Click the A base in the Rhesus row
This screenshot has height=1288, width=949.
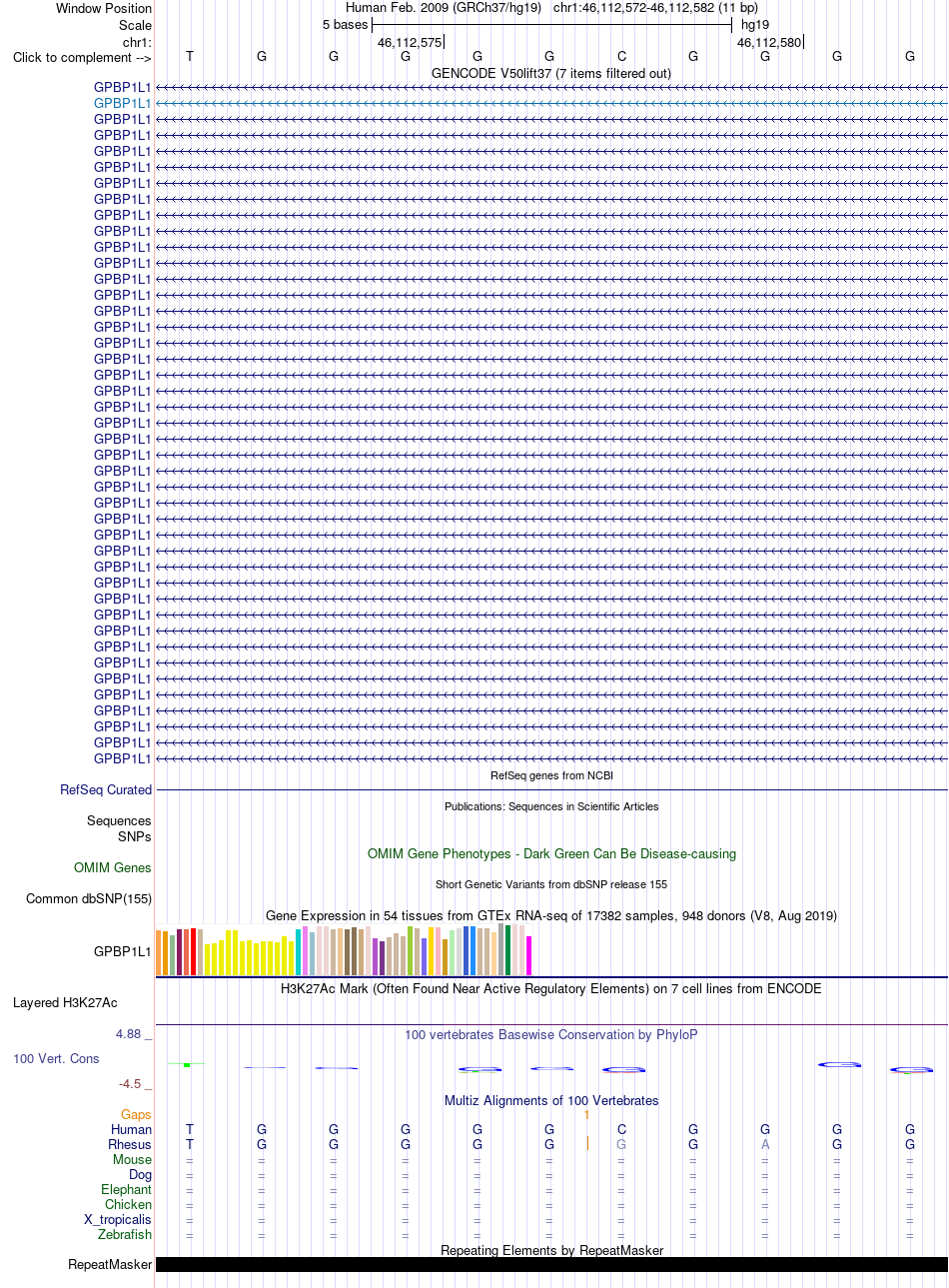coord(765,1144)
